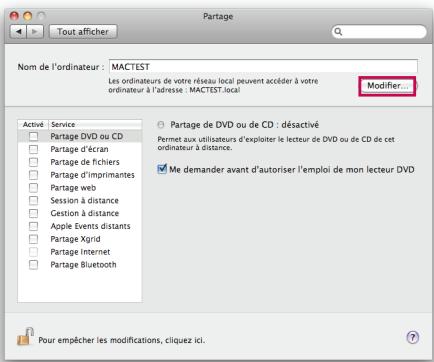The width and height of the screenshot is (434, 362).
Task: Toggle the Partage Internet checkbox
Action: tap(33, 252)
